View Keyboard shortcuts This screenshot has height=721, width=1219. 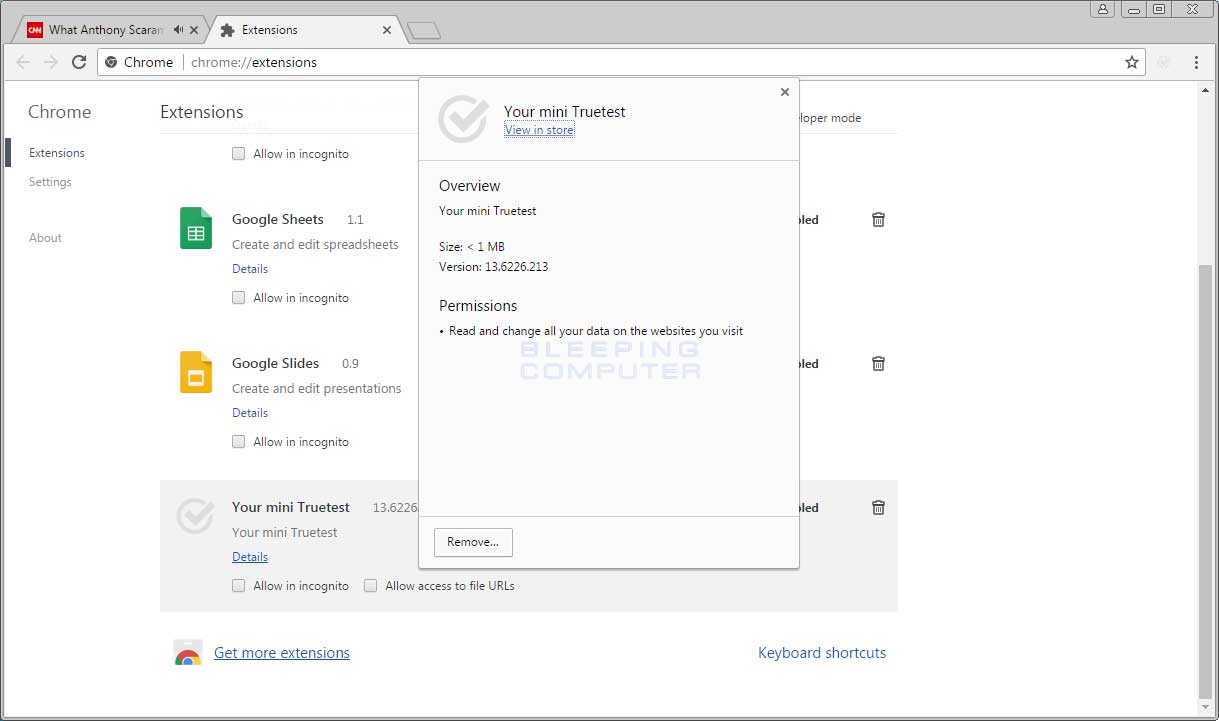point(822,652)
